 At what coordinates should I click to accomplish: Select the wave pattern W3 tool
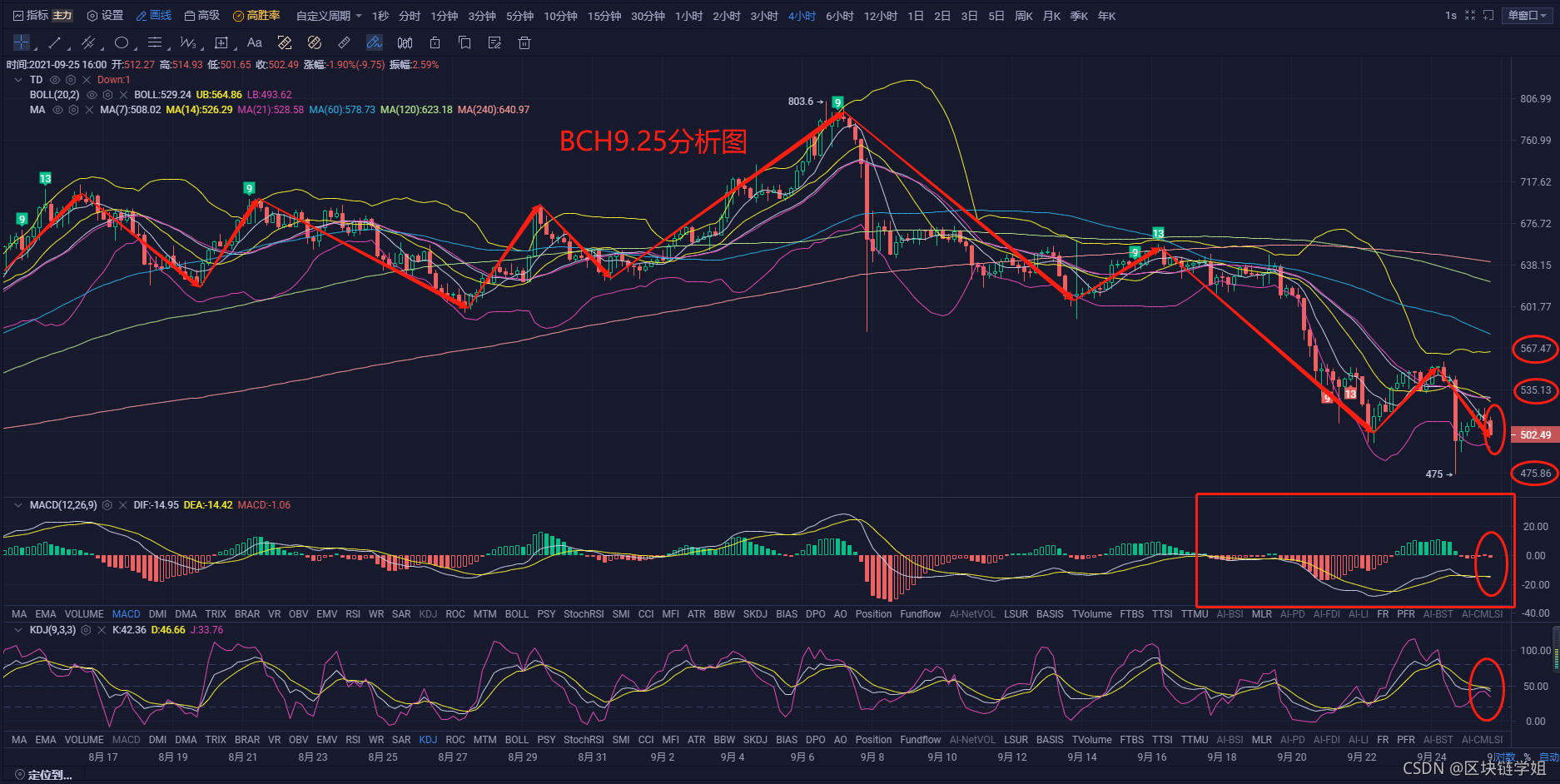[188, 42]
